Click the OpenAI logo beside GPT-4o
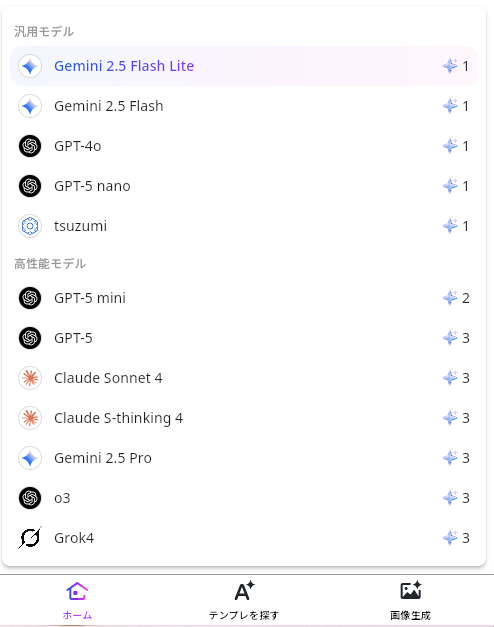This screenshot has width=494, height=627. (30, 146)
